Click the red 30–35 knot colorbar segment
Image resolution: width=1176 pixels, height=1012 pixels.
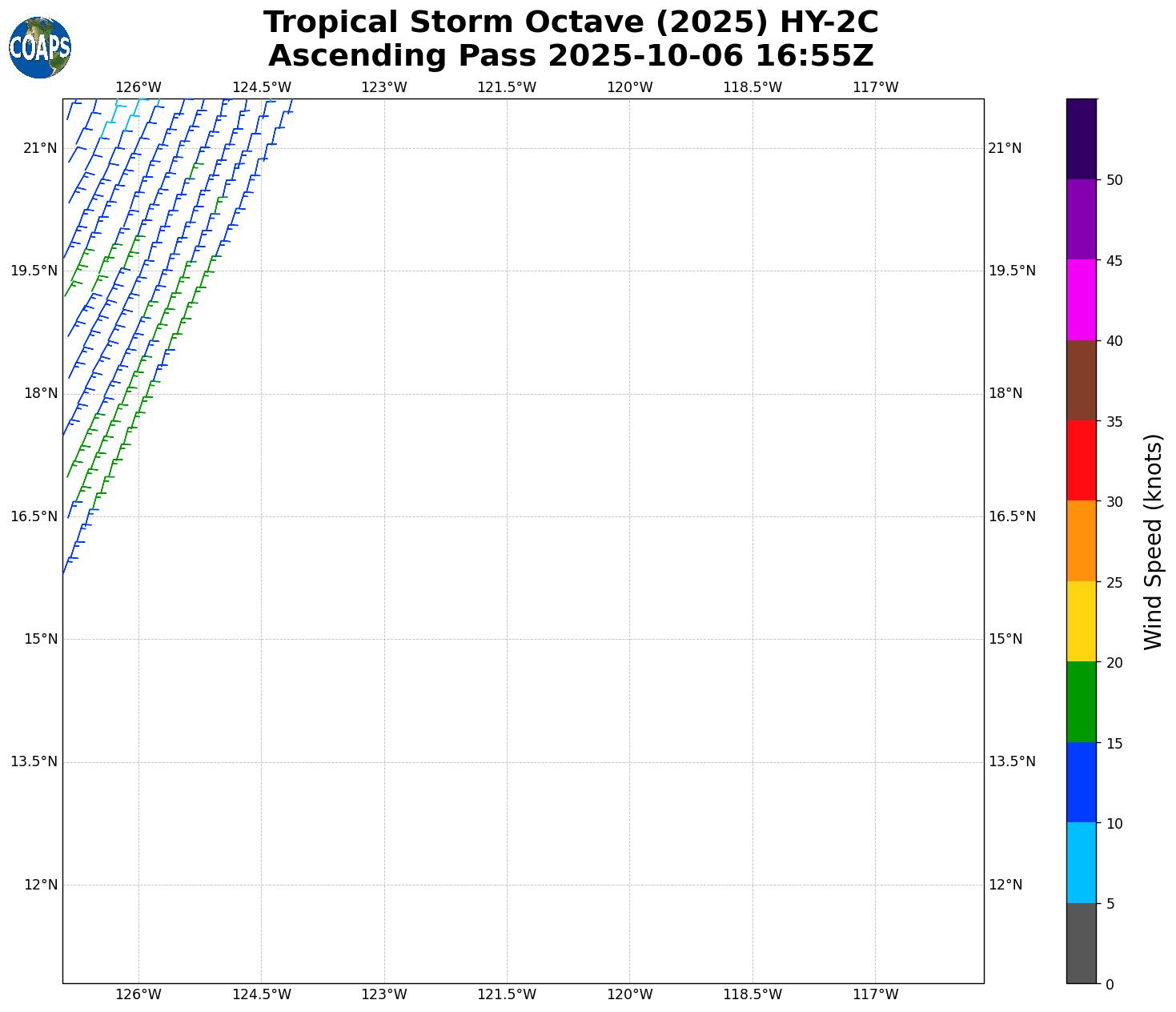coord(1081,460)
